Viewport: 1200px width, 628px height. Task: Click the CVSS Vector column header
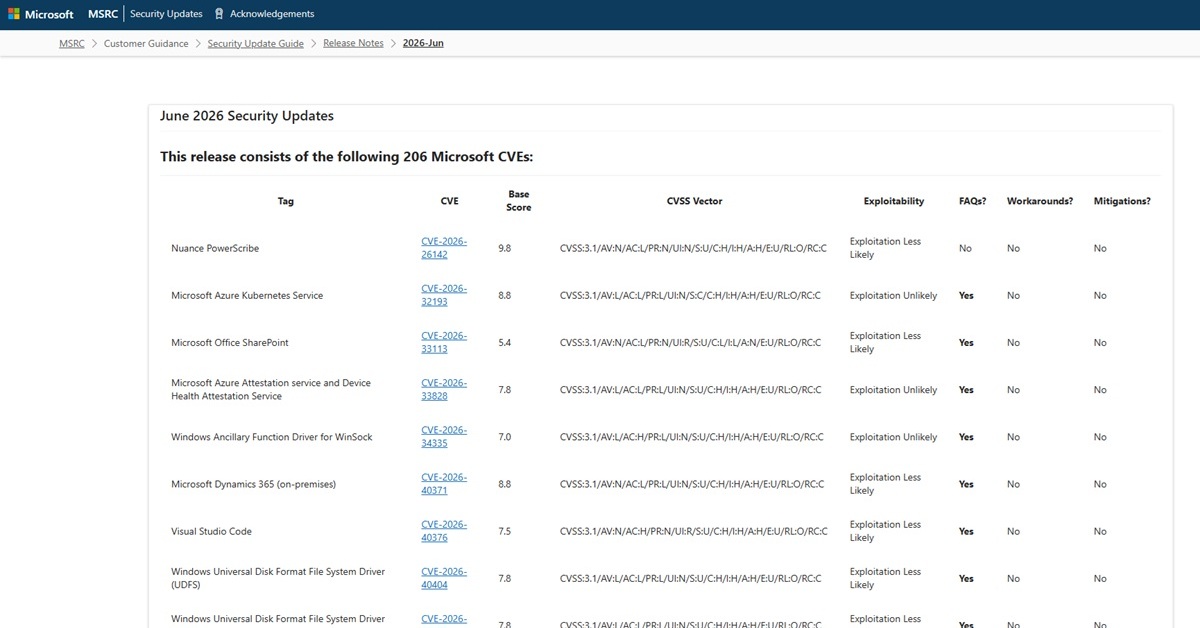point(694,201)
